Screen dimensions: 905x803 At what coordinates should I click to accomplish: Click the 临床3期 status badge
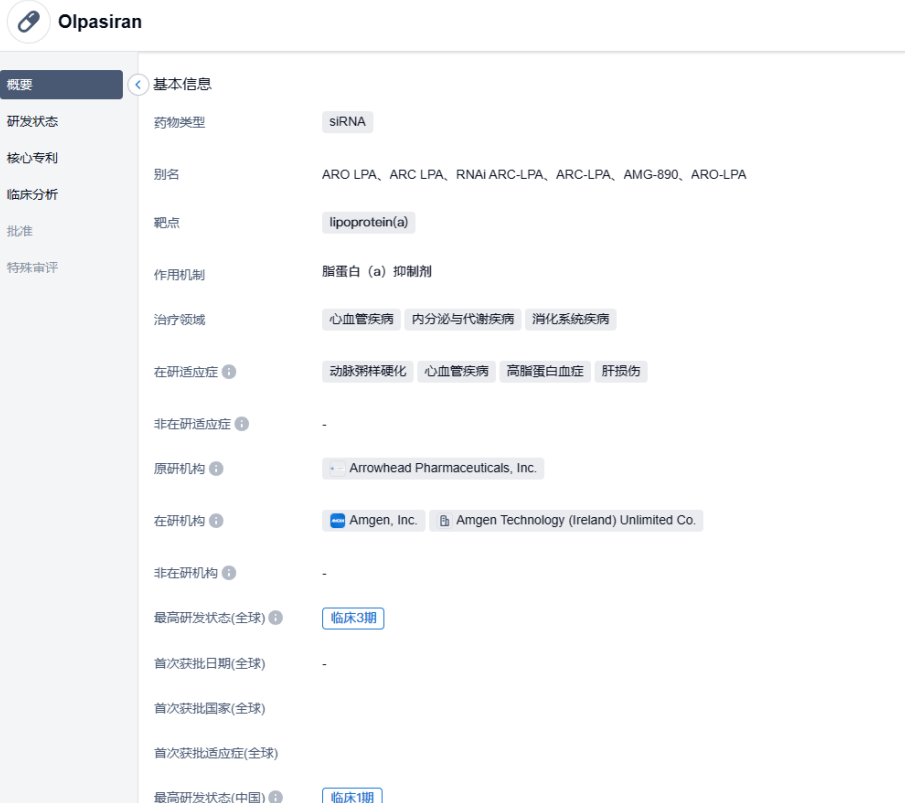tap(353, 618)
